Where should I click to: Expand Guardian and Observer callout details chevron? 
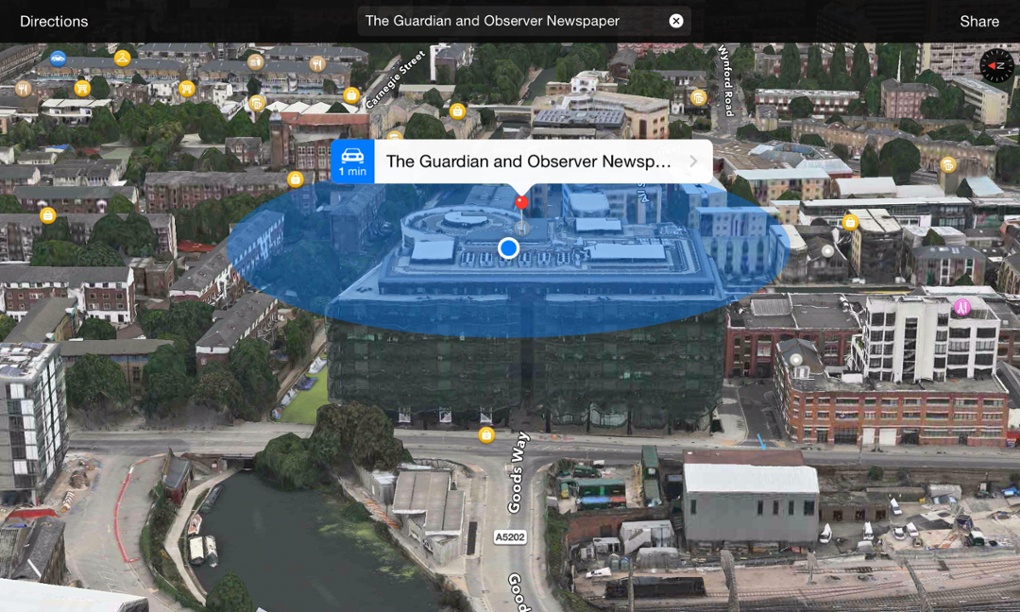[x=694, y=161]
